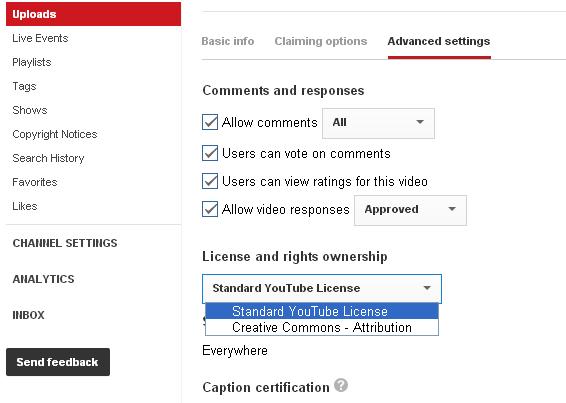This screenshot has height=403, width=566.
Task: Toggle Users can view ratings checkbox
Action: (210, 181)
